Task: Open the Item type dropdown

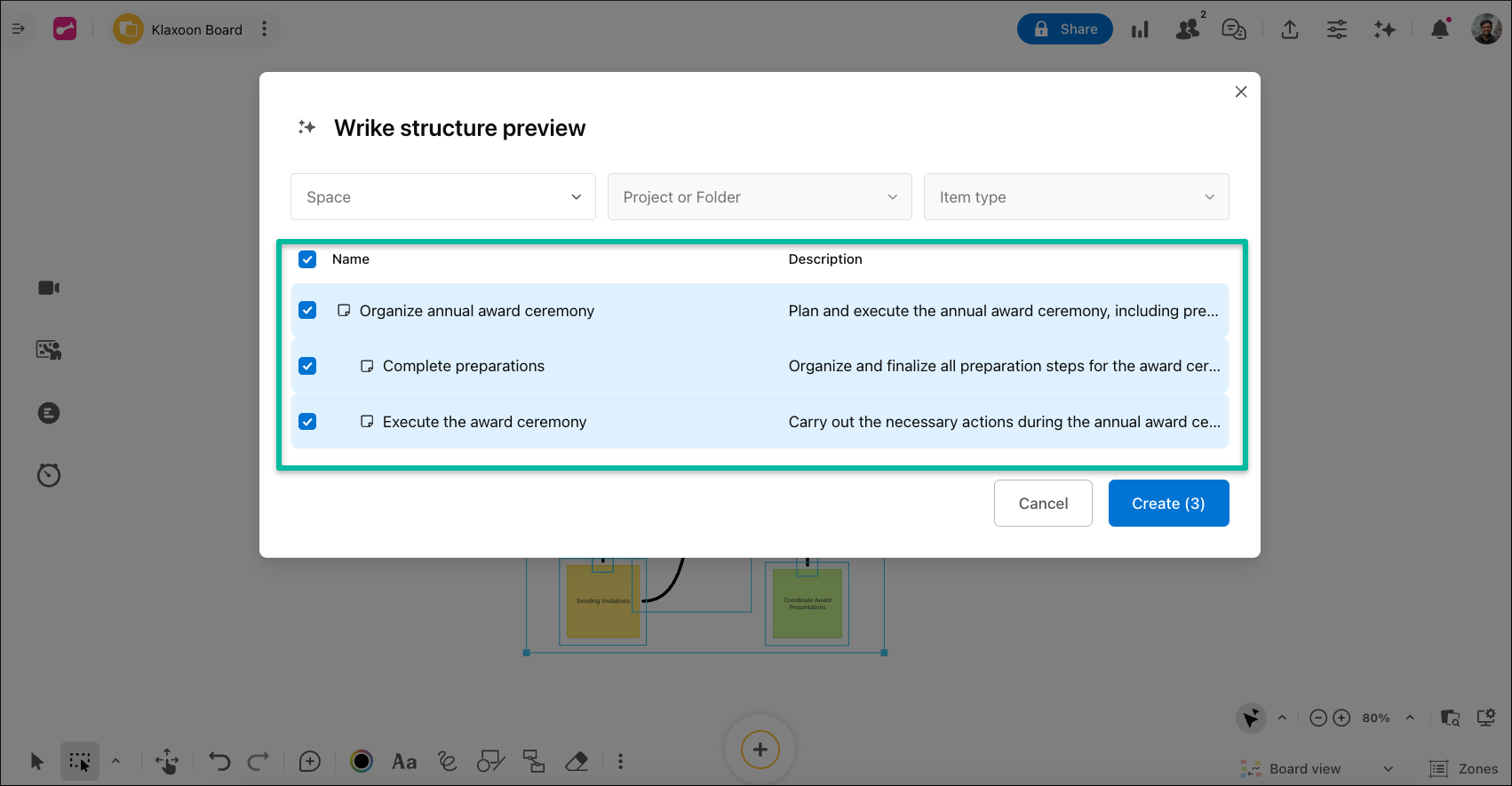Action: coord(1076,197)
